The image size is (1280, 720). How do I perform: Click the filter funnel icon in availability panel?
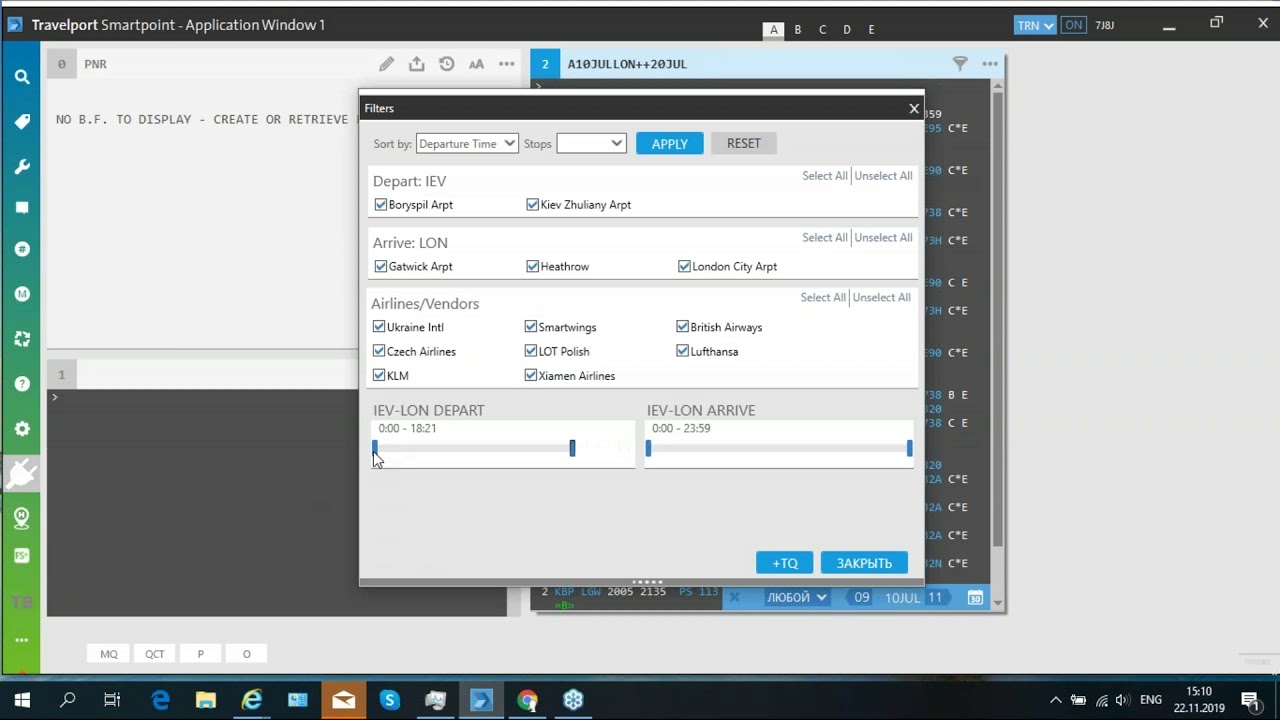pos(960,64)
